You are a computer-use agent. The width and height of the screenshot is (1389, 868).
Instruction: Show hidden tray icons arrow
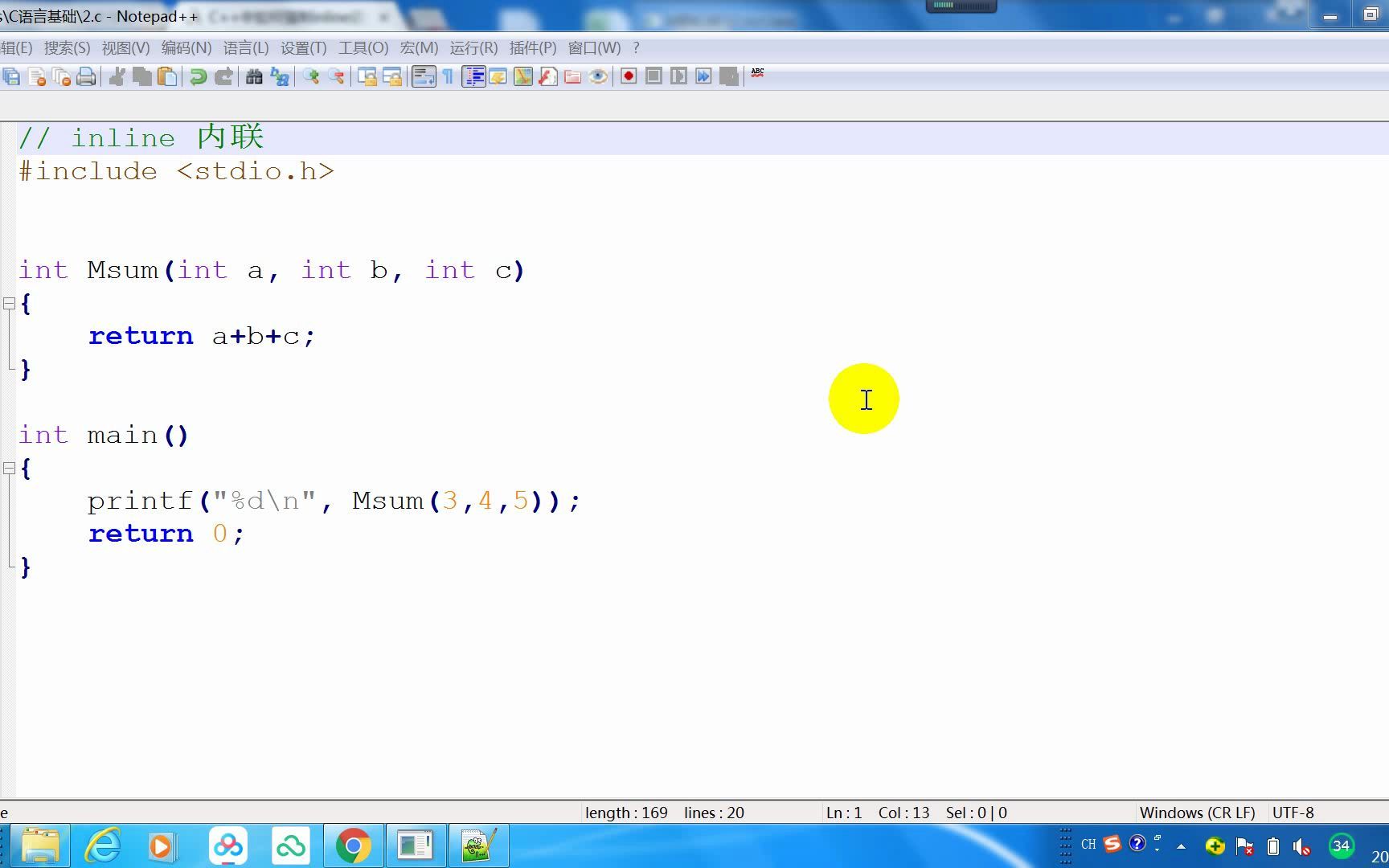(x=1181, y=846)
